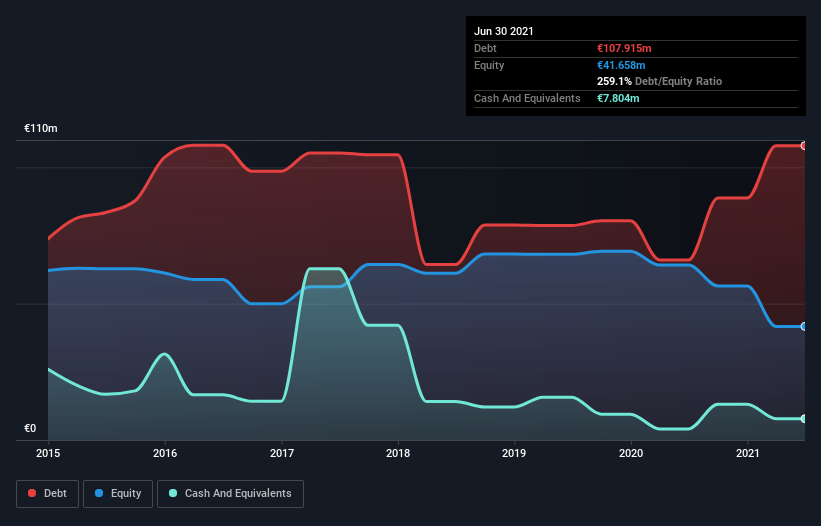Click the 2018 x-axis label

pyautogui.click(x=398, y=453)
